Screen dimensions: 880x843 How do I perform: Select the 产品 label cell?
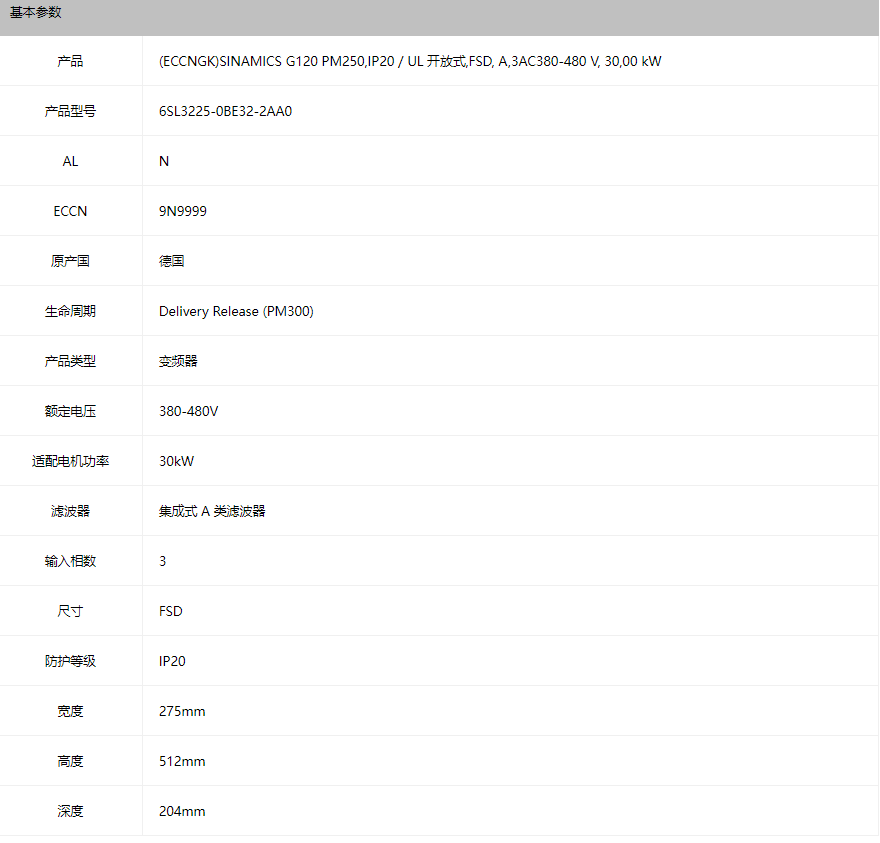[70, 61]
